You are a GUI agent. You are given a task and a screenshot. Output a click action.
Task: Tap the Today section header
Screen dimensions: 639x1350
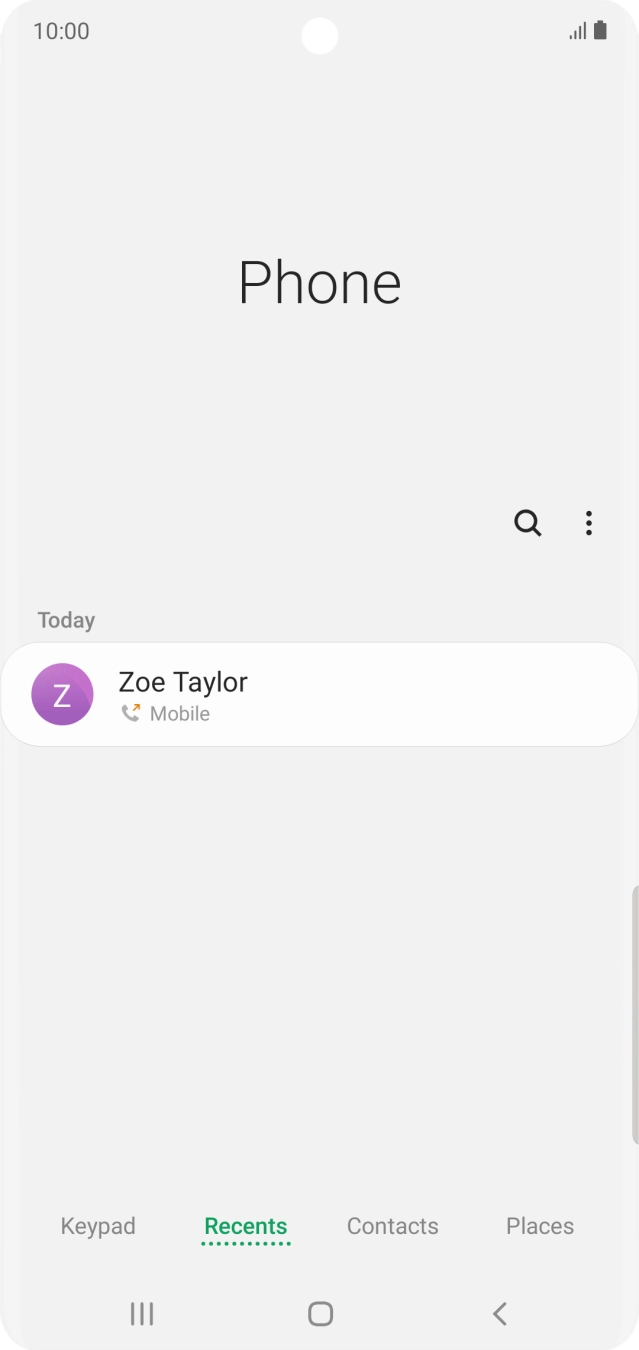point(66,620)
